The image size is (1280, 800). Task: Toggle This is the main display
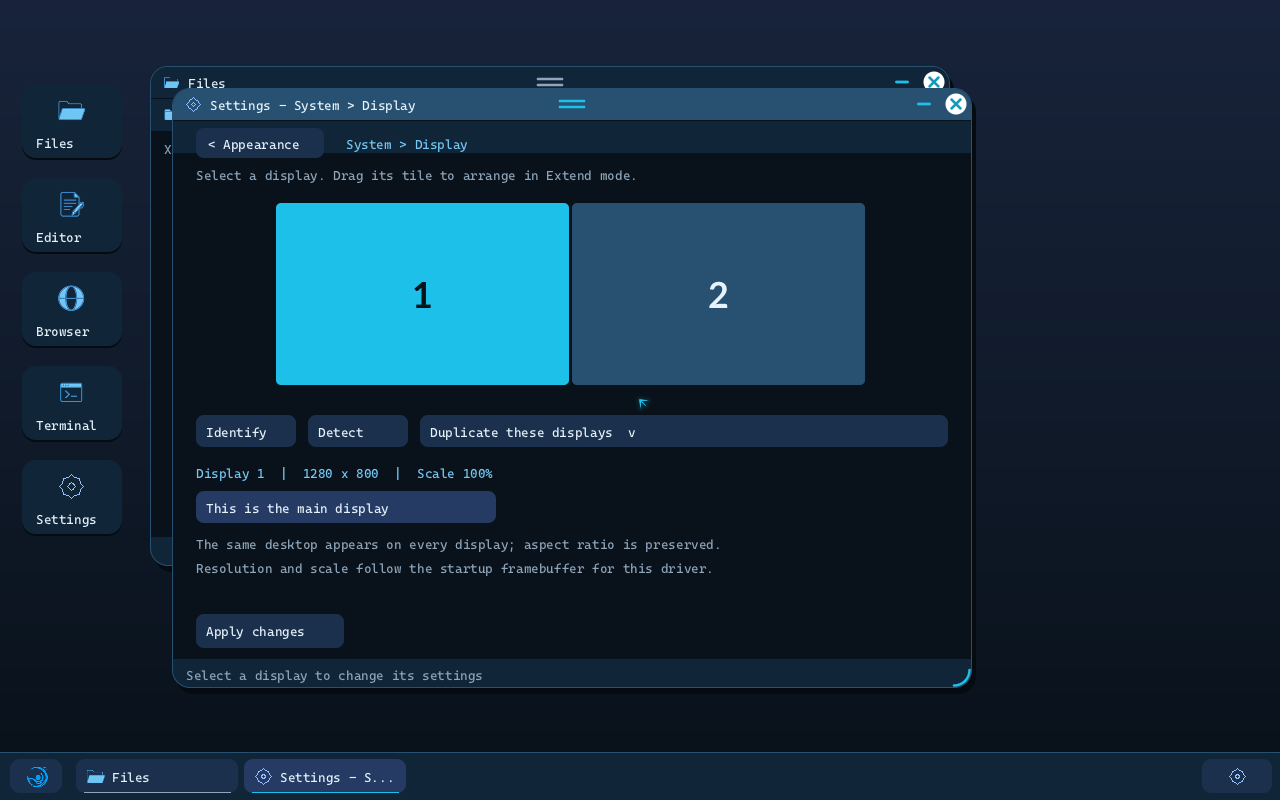(x=346, y=507)
